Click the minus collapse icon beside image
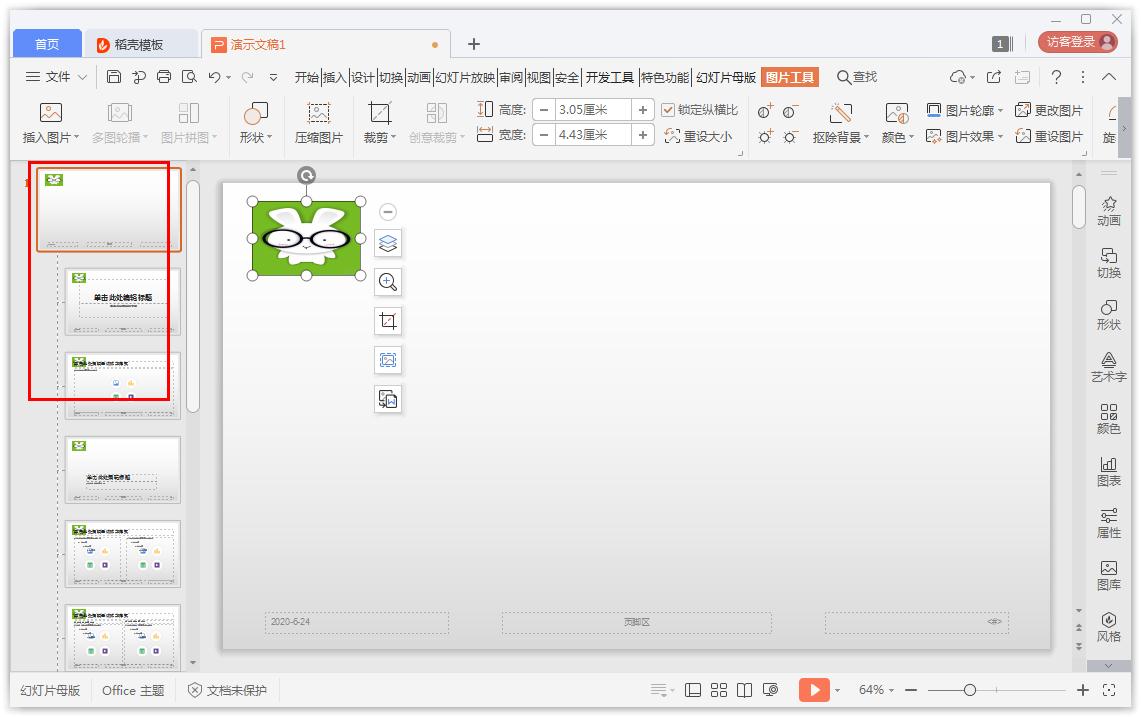Screen dimensions: 1141x717 click(x=388, y=212)
